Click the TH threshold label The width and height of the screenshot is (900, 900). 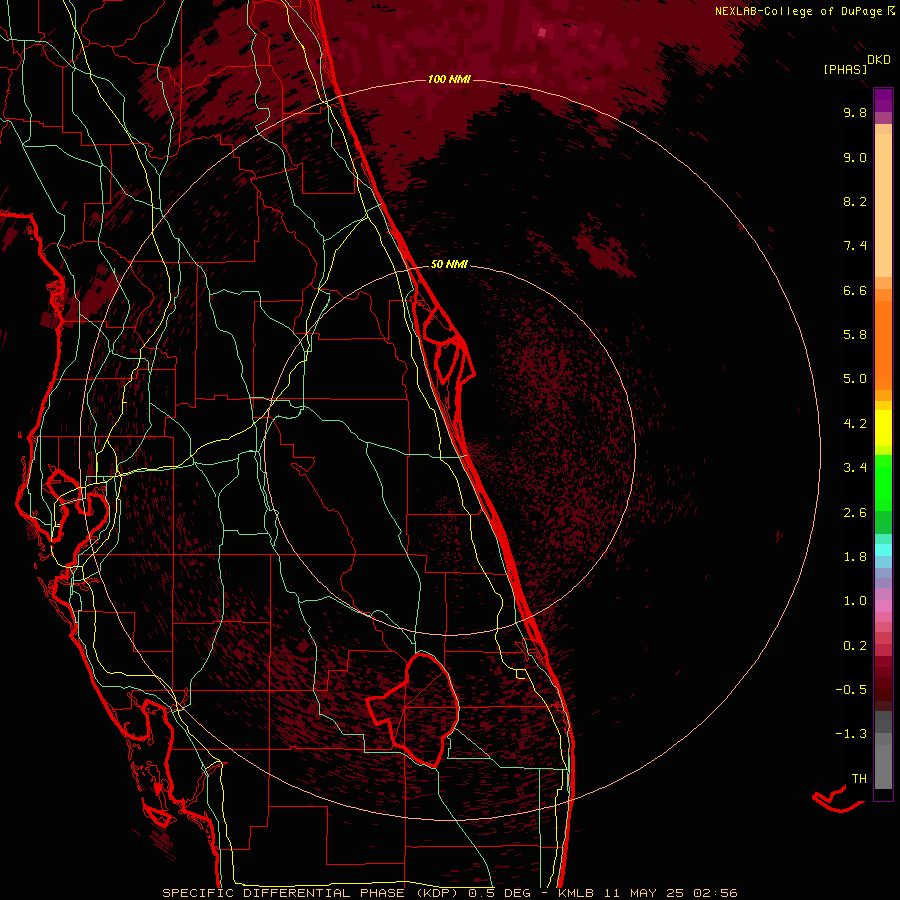[859, 779]
